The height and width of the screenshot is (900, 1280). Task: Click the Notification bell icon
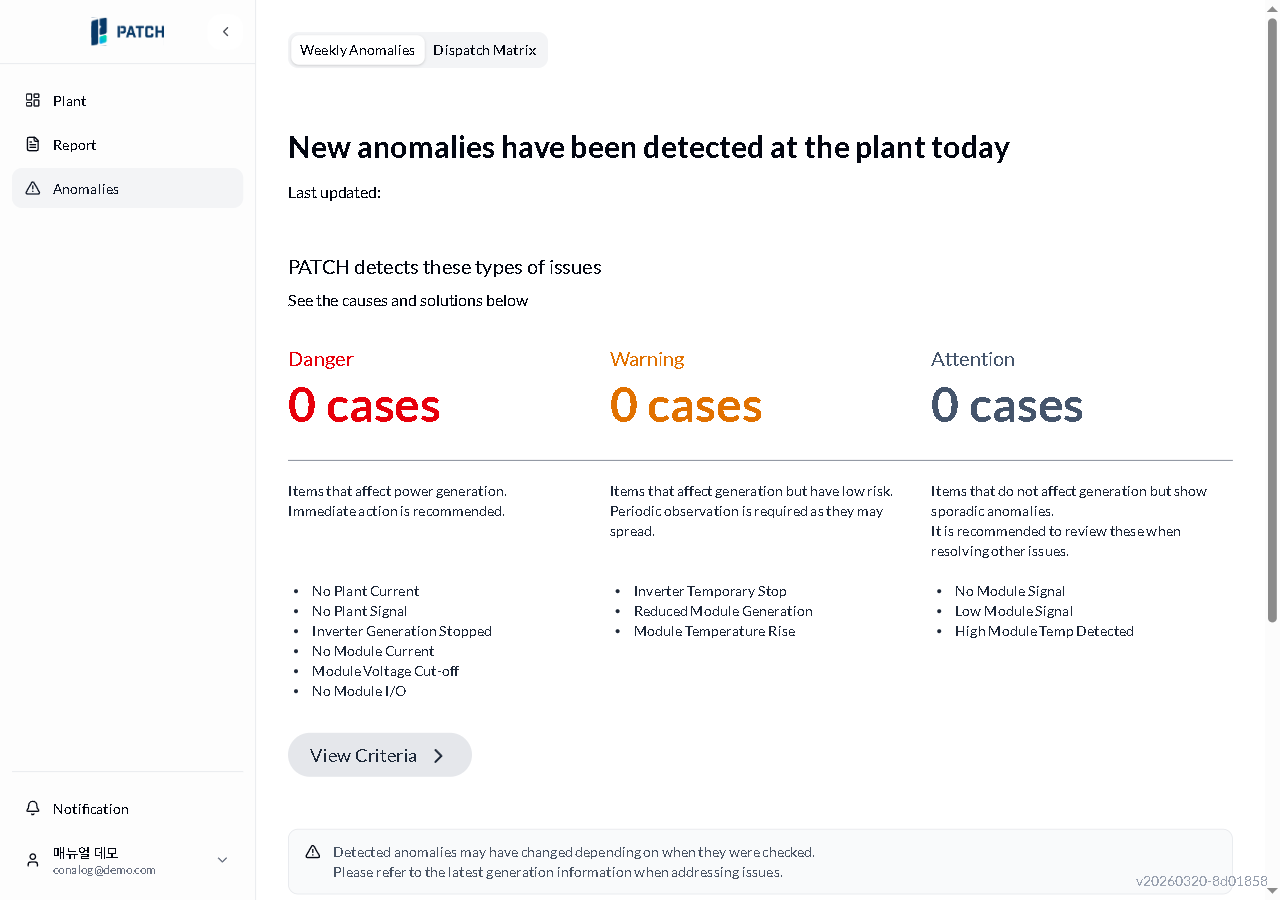coord(33,808)
